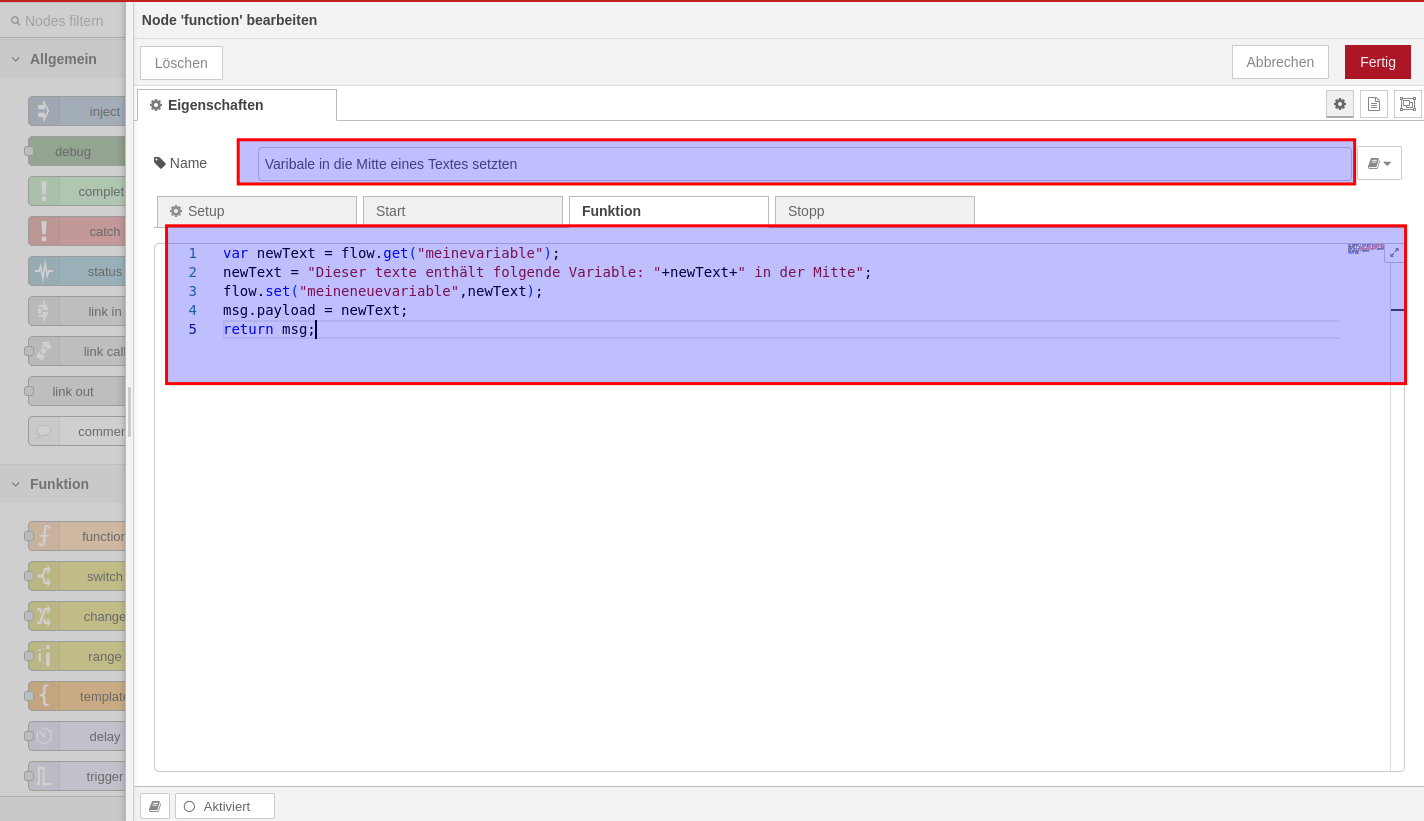Collapse the Funktion palette category
1424x821 pixels.
16,484
